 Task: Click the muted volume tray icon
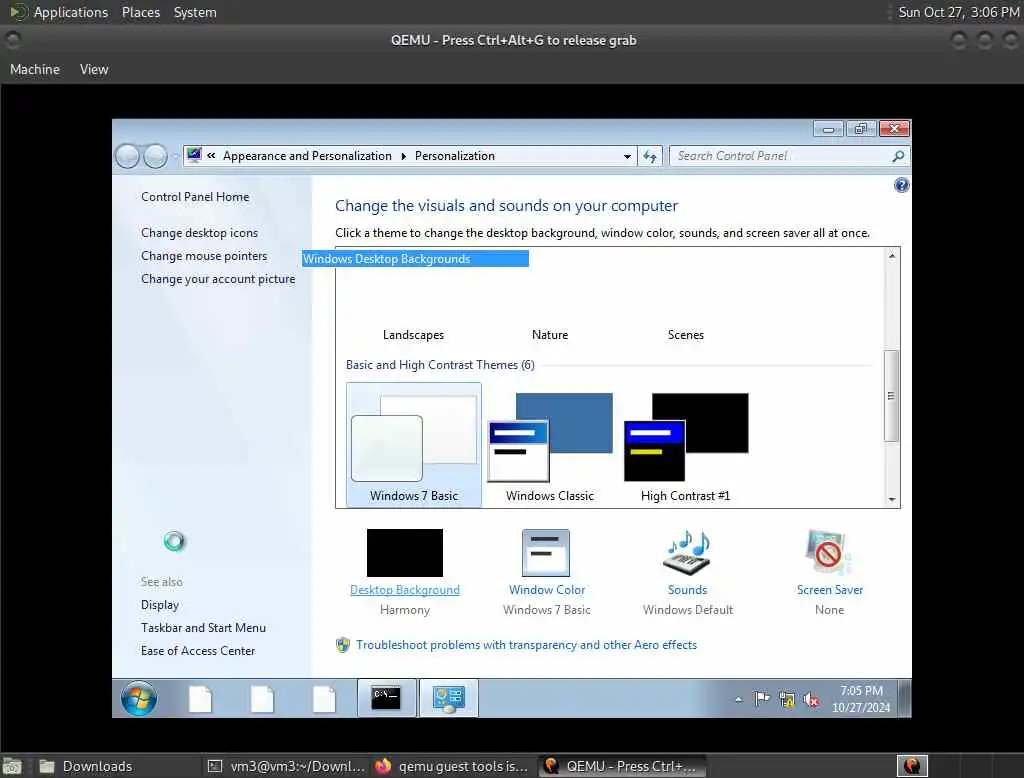812,700
